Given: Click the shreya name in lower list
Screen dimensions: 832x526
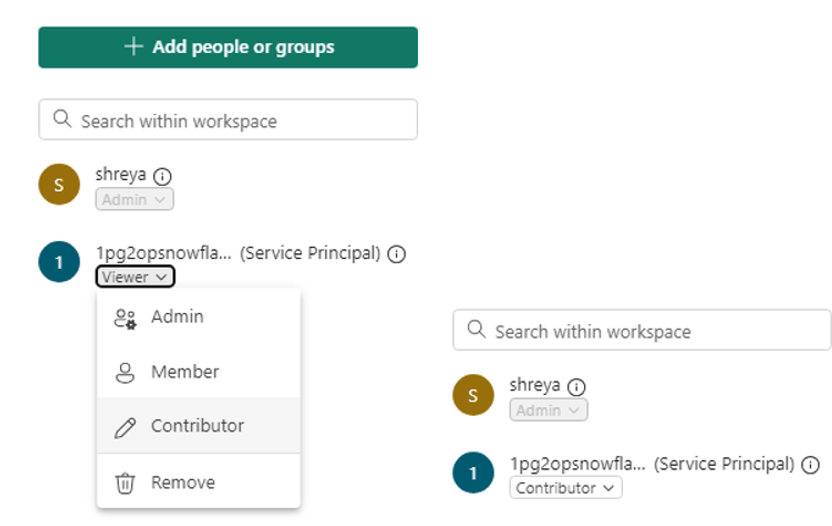Looking at the screenshot, I should 534,385.
